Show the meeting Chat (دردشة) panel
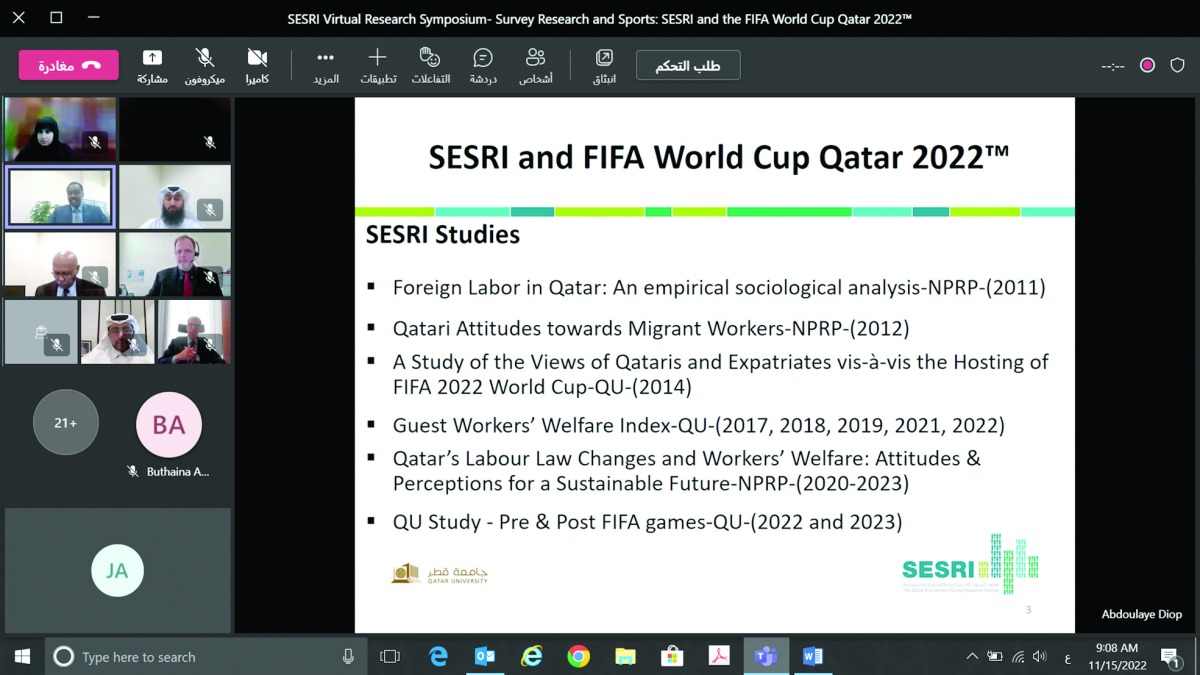Image resolution: width=1200 pixels, height=675 pixels. (483, 65)
